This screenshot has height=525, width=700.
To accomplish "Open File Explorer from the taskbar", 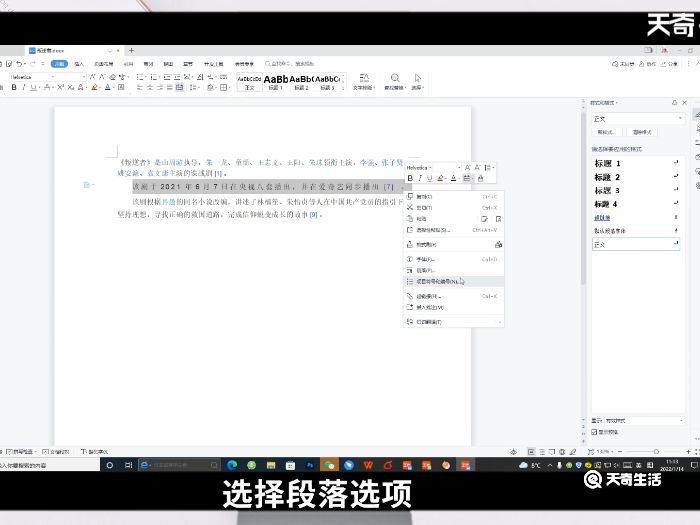I will pyautogui.click(x=271, y=465).
